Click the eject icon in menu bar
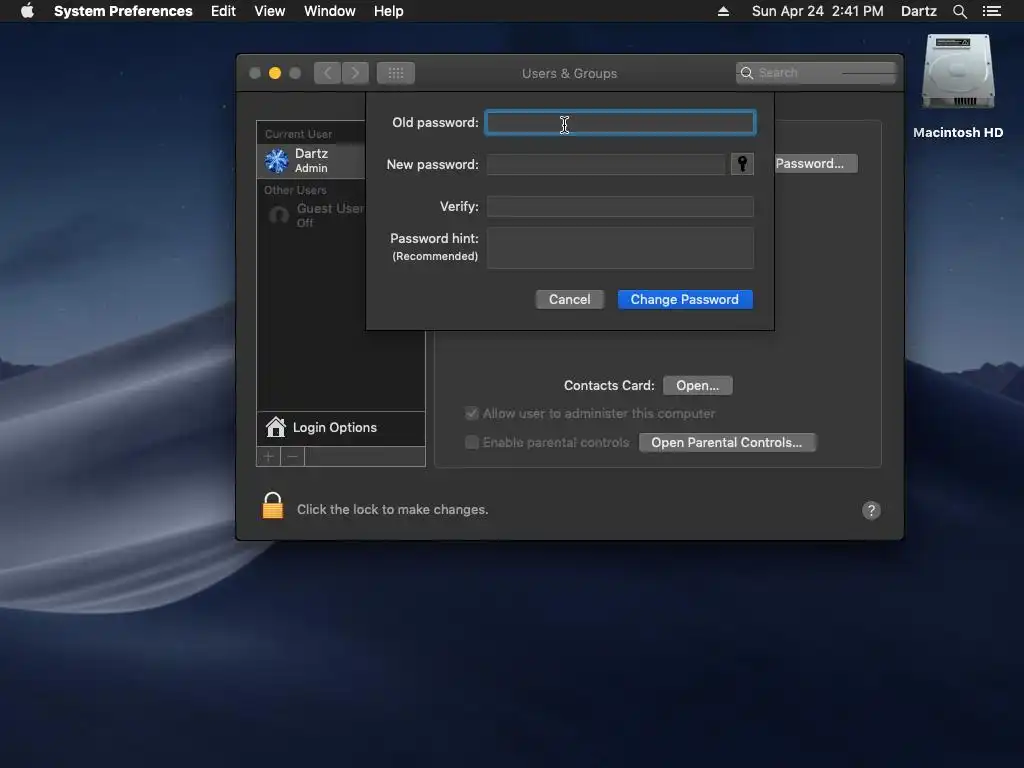The width and height of the screenshot is (1024, 768). tap(723, 11)
